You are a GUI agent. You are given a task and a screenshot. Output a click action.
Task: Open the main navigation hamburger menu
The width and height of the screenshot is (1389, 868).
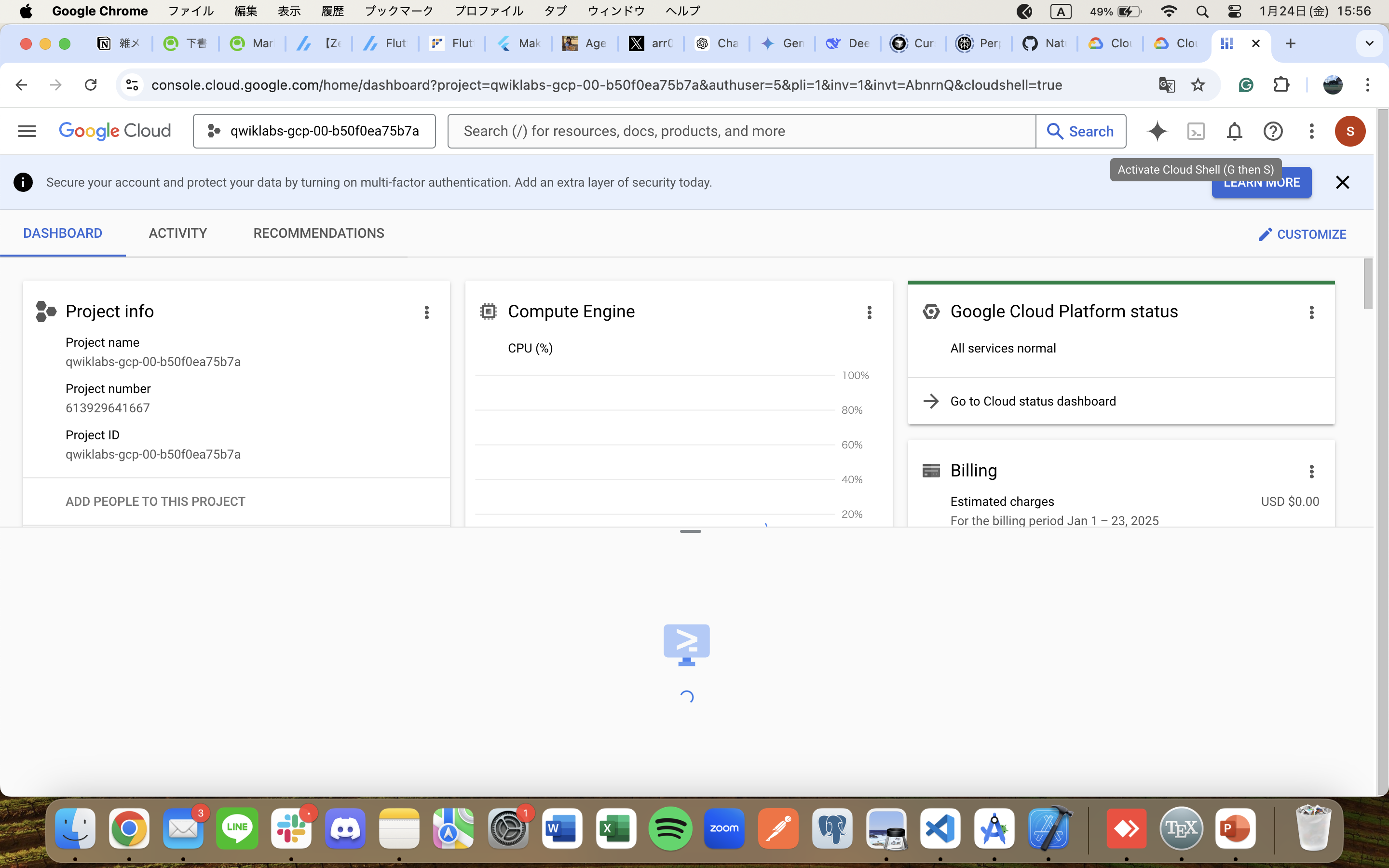(x=27, y=130)
